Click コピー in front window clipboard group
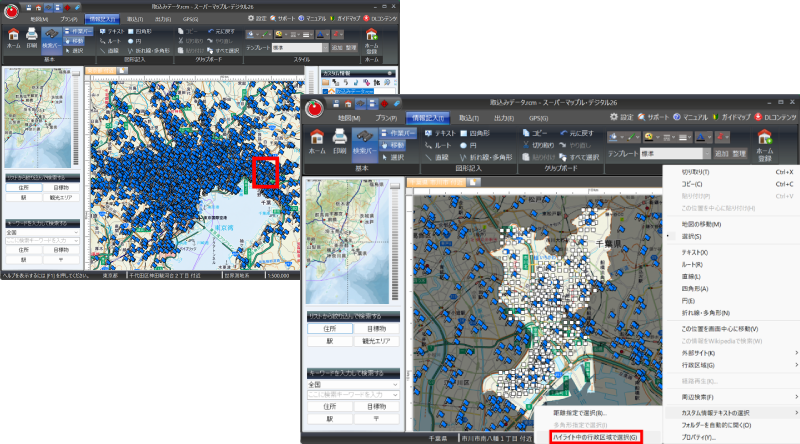Image resolution: width=800 pixels, height=444 pixels. [535, 133]
